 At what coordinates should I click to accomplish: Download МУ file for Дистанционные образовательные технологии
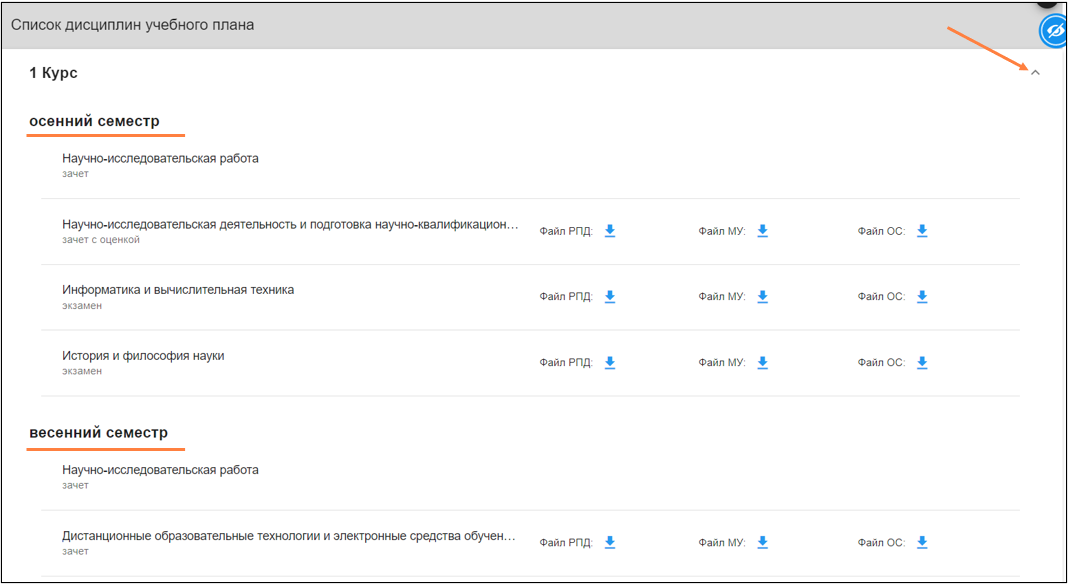pyautogui.click(x=763, y=542)
